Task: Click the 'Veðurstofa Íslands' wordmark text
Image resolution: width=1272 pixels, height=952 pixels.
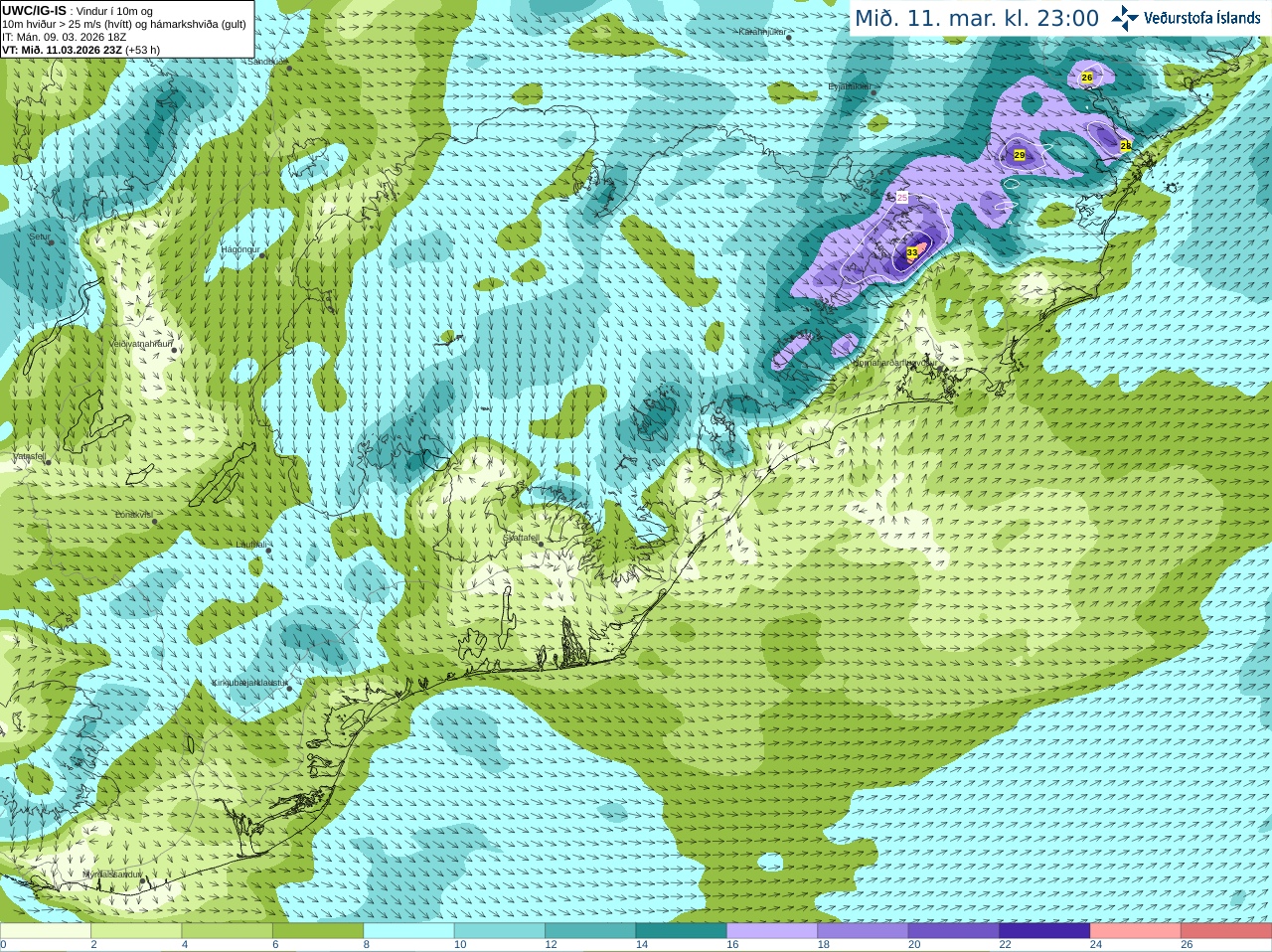Action: click(x=1202, y=18)
